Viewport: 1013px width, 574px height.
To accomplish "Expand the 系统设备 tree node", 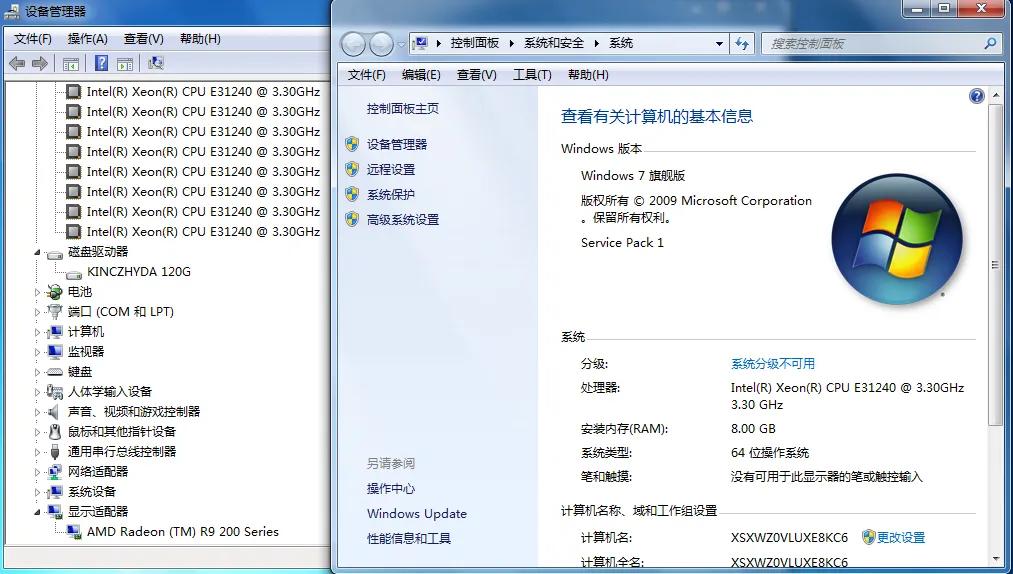I will click(37, 493).
